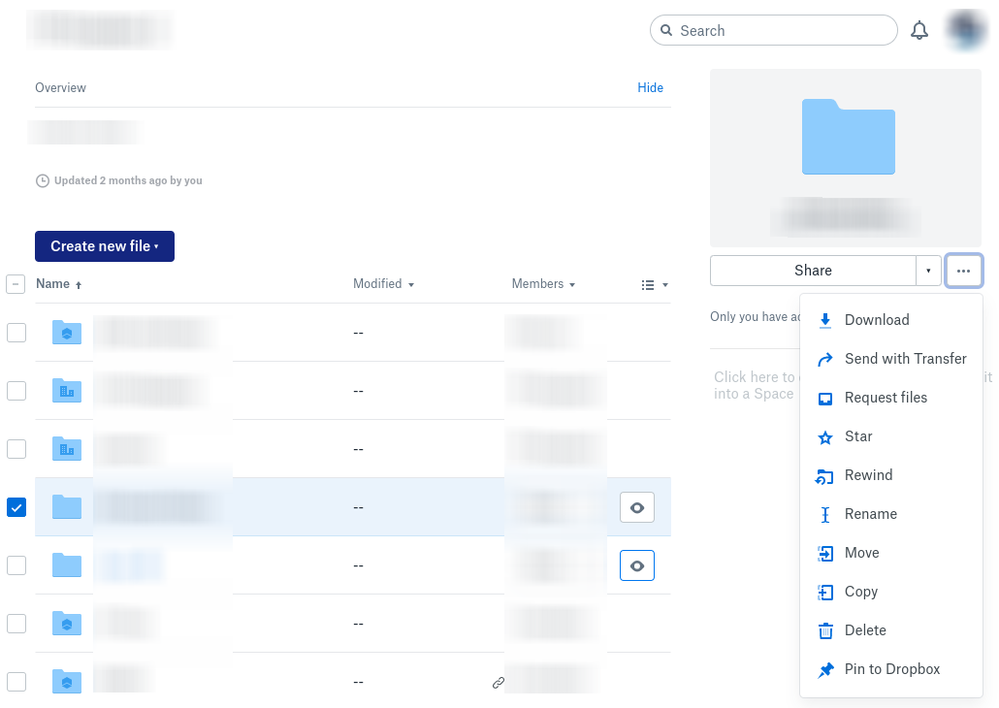
Task: Choose Request files from the menu
Action: pyautogui.click(x=885, y=398)
